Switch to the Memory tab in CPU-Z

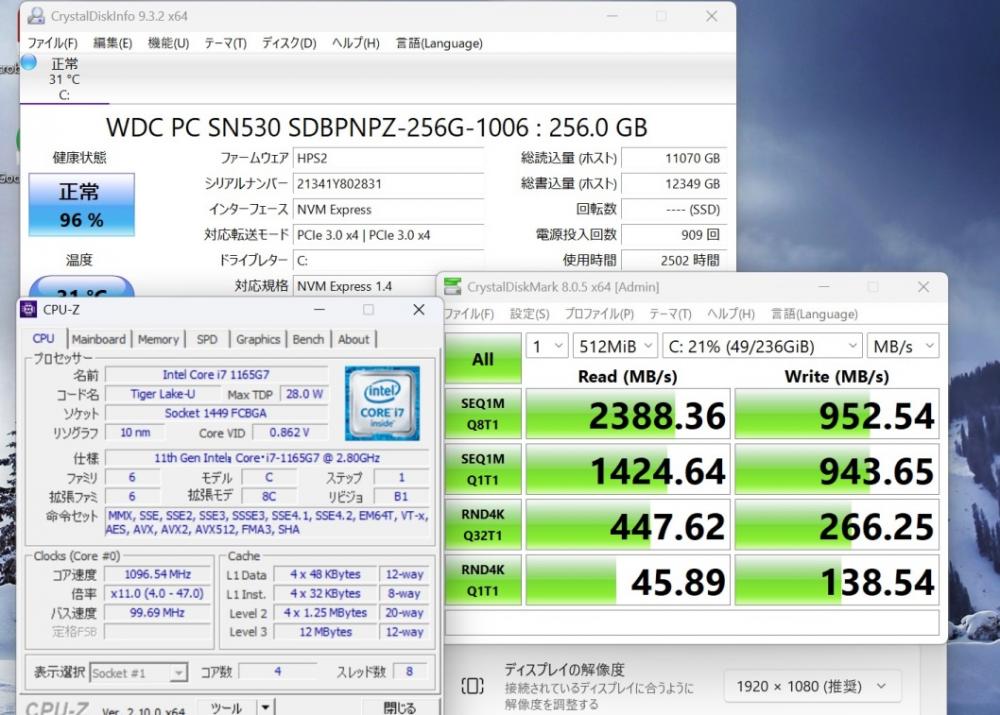[x=158, y=339]
